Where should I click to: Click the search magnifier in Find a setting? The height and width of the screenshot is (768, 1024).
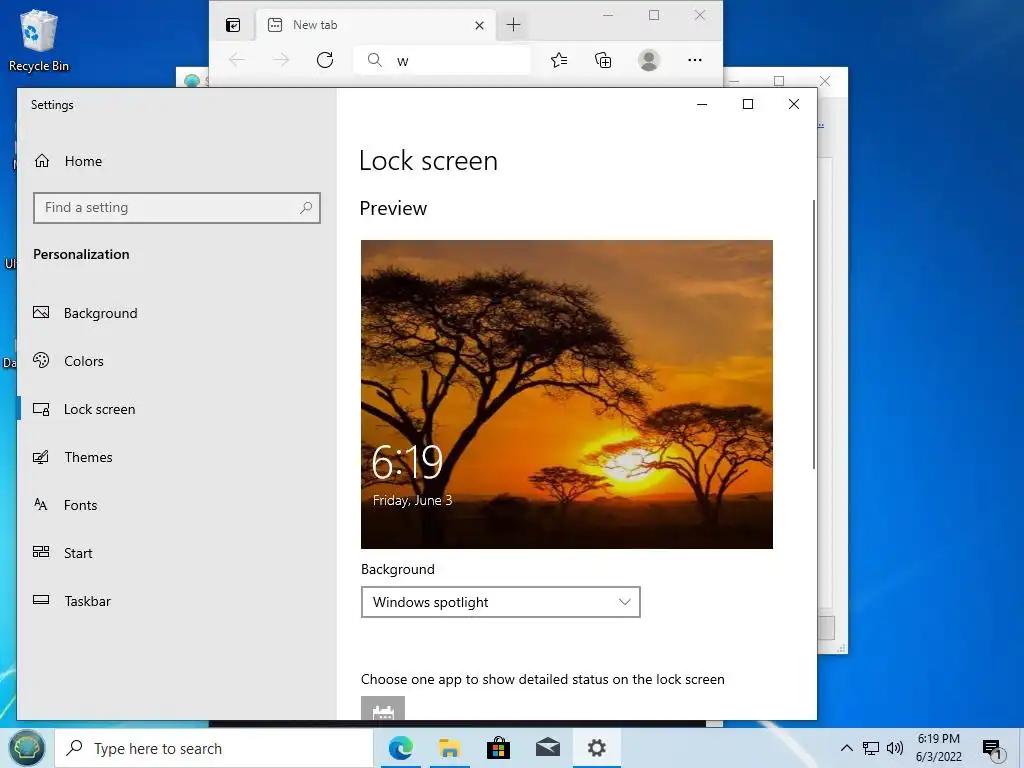point(306,208)
